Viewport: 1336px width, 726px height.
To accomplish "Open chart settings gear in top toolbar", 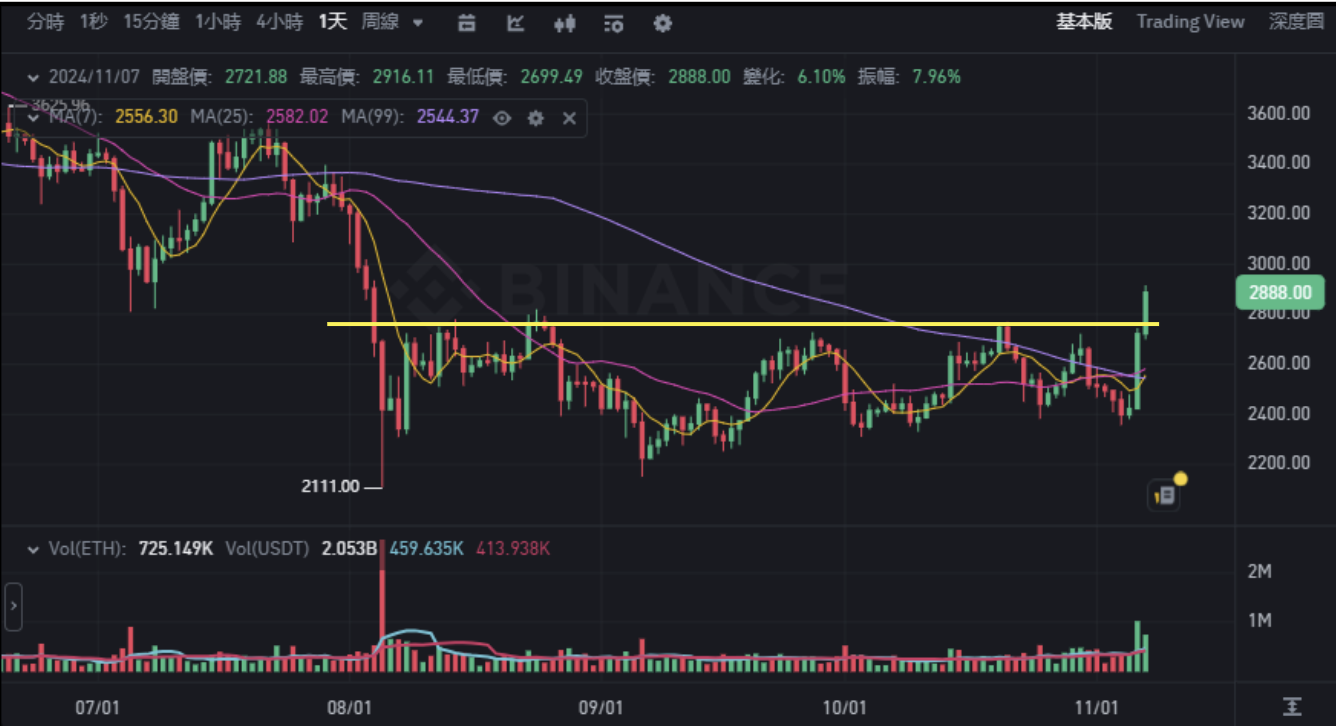I will tap(662, 23).
